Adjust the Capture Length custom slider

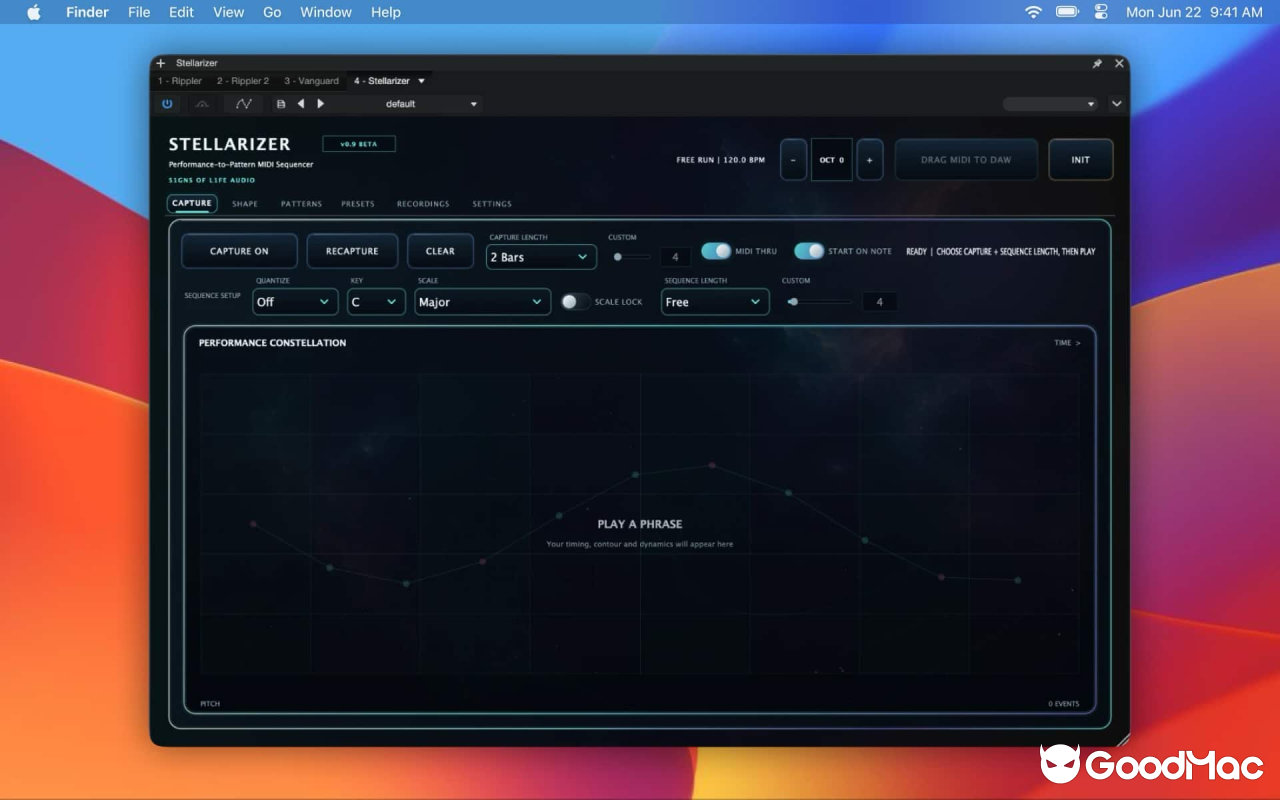[x=632, y=257]
